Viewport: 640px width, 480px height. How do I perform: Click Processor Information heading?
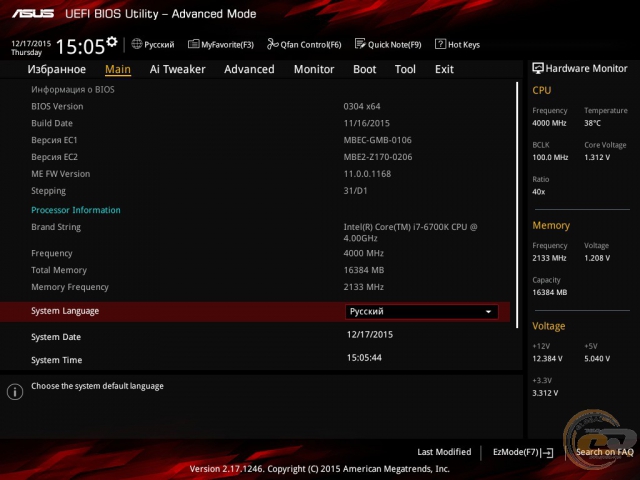pyautogui.click(x=76, y=210)
